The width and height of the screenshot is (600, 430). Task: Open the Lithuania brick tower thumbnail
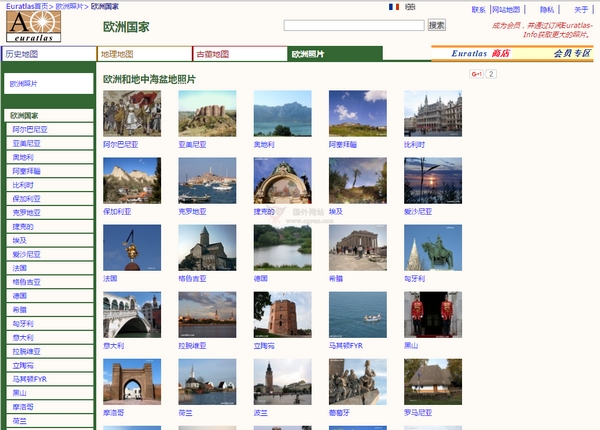tap(282, 314)
